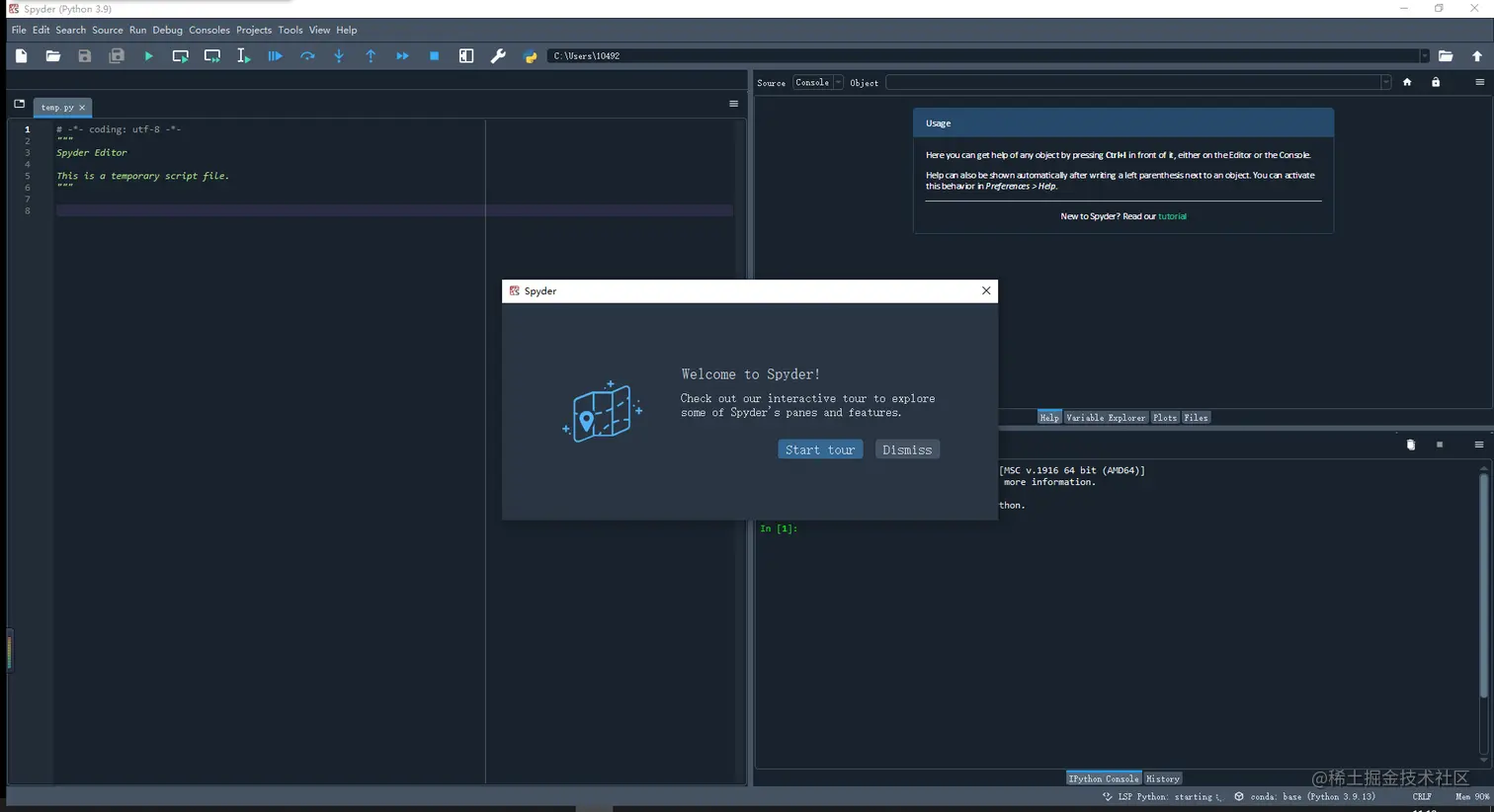Interrupt the kernel with the console stop icon
Image resolution: width=1494 pixels, height=812 pixels.
coord(1440,446)
